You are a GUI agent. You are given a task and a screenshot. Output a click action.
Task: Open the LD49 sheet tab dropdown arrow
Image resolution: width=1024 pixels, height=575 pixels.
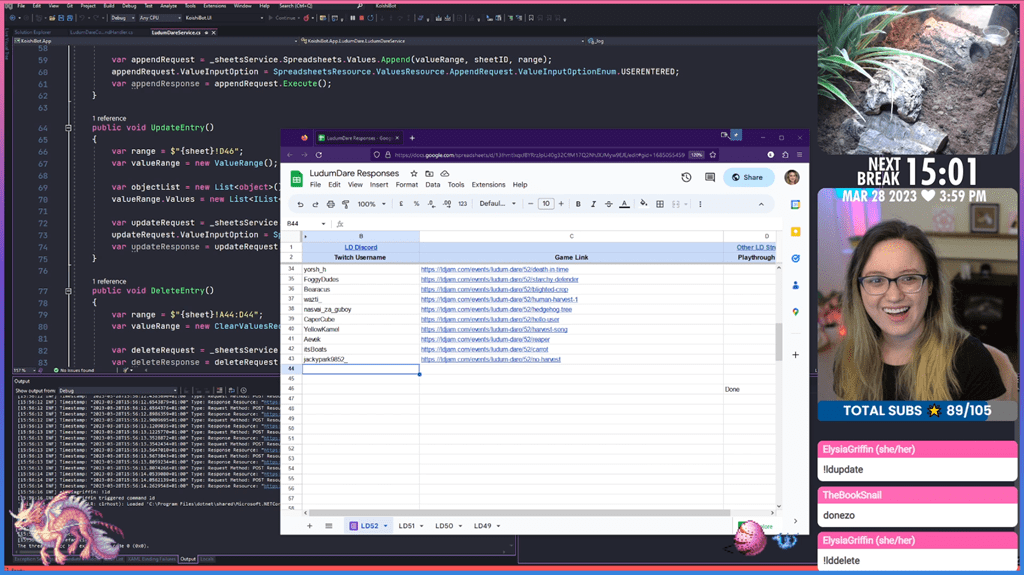[498, 526]
